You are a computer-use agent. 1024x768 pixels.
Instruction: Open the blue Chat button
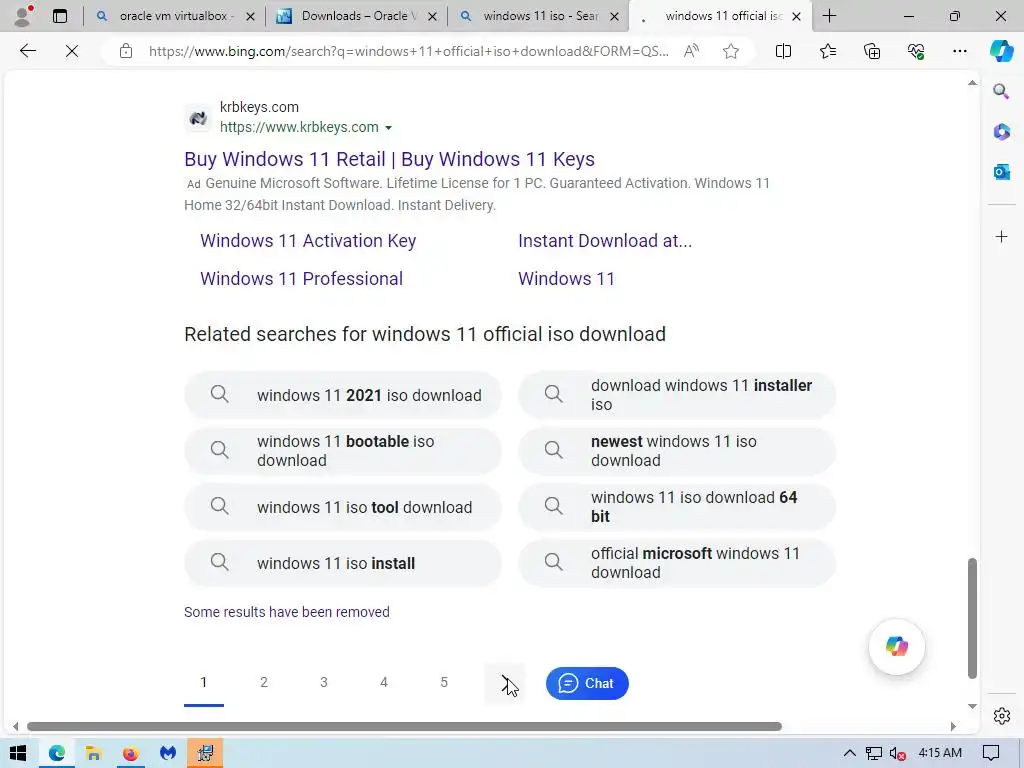(x=587, y=683)
